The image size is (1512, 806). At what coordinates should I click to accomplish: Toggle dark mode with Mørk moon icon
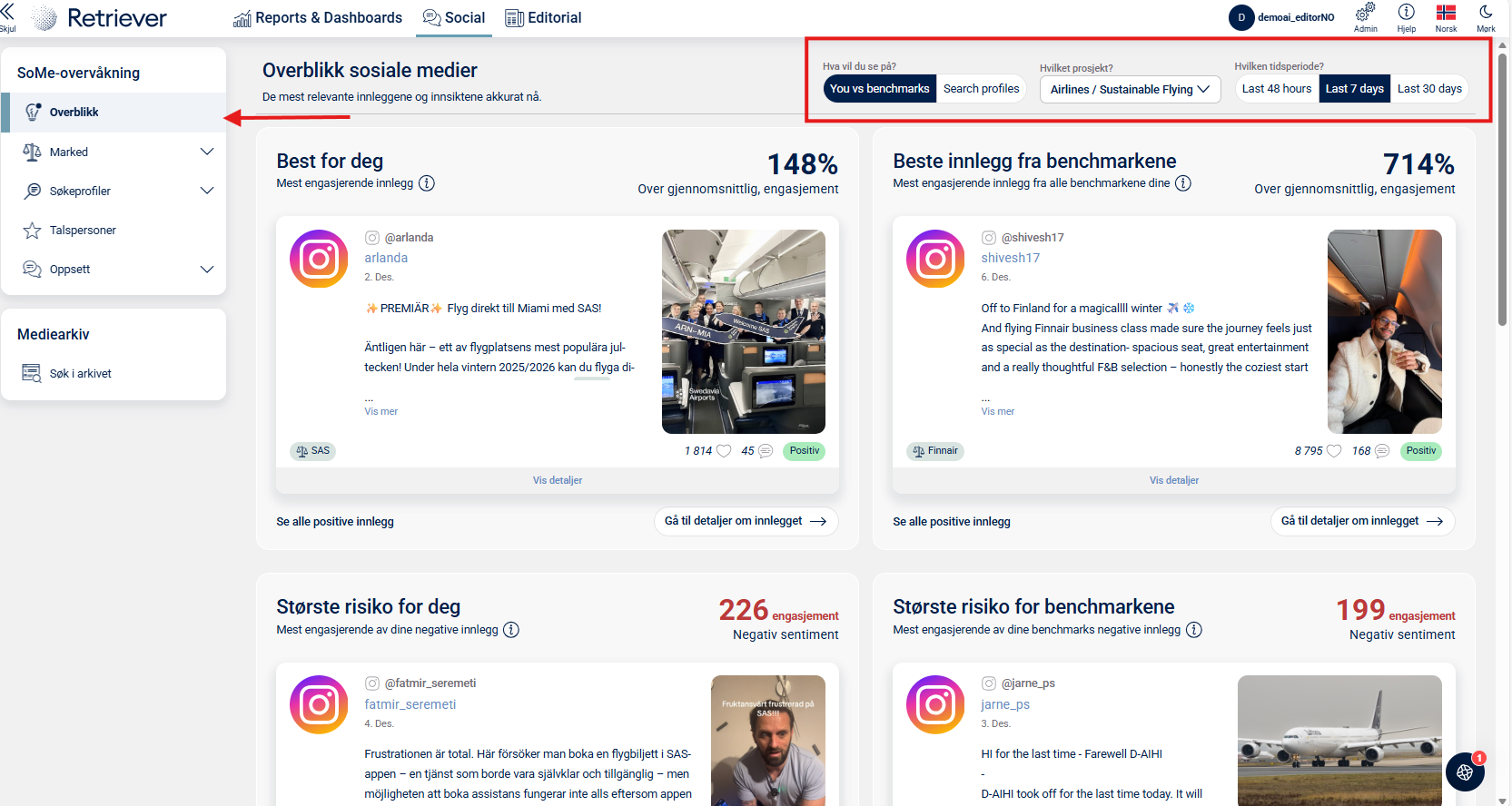coord(1486,13)
